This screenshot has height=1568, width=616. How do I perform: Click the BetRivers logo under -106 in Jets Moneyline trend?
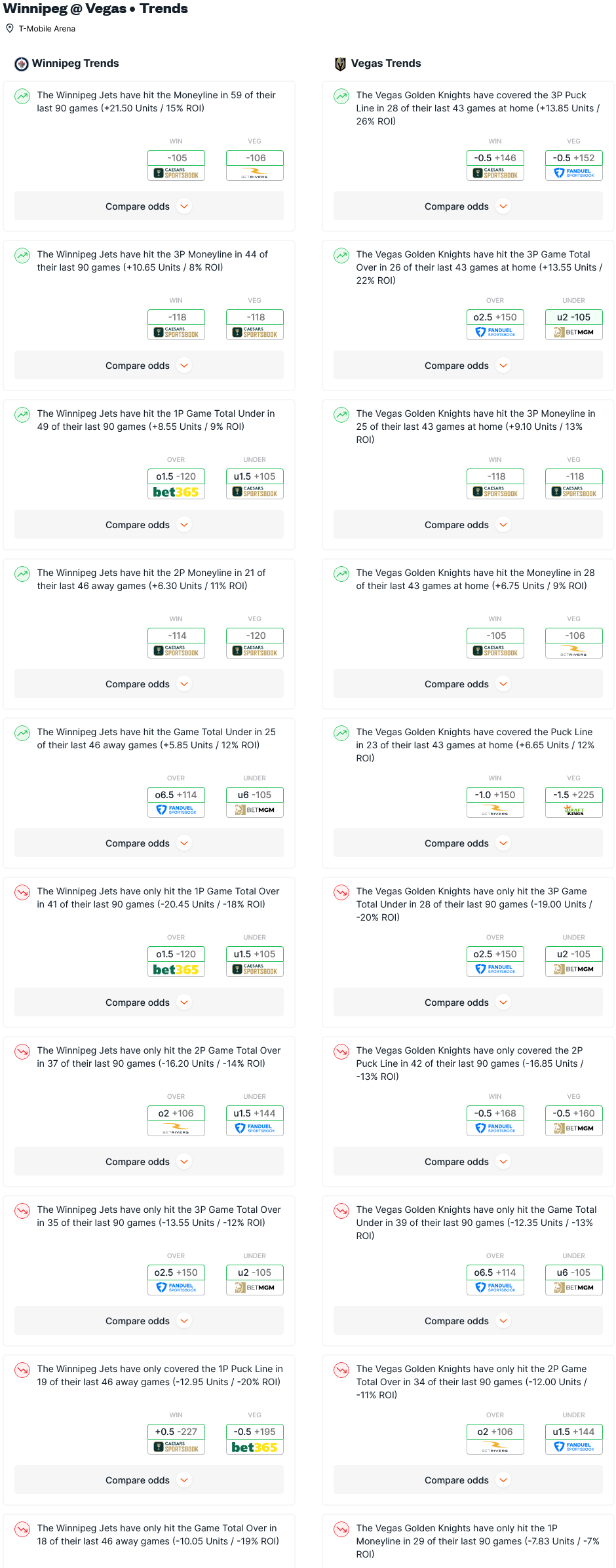click(x=254, y=173)
